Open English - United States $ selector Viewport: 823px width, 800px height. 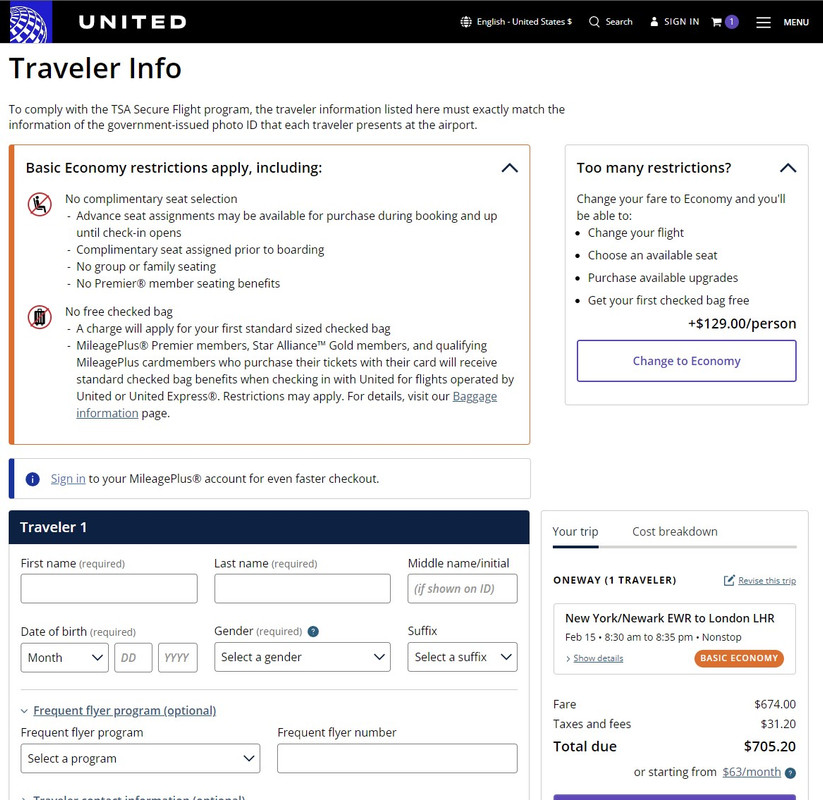tap(524, 22)
